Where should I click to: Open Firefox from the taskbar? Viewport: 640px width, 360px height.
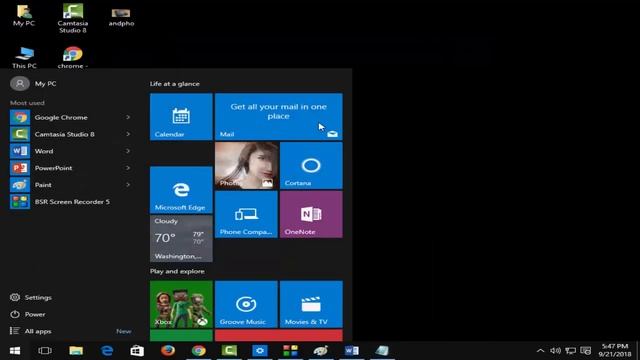coord(168,351)
